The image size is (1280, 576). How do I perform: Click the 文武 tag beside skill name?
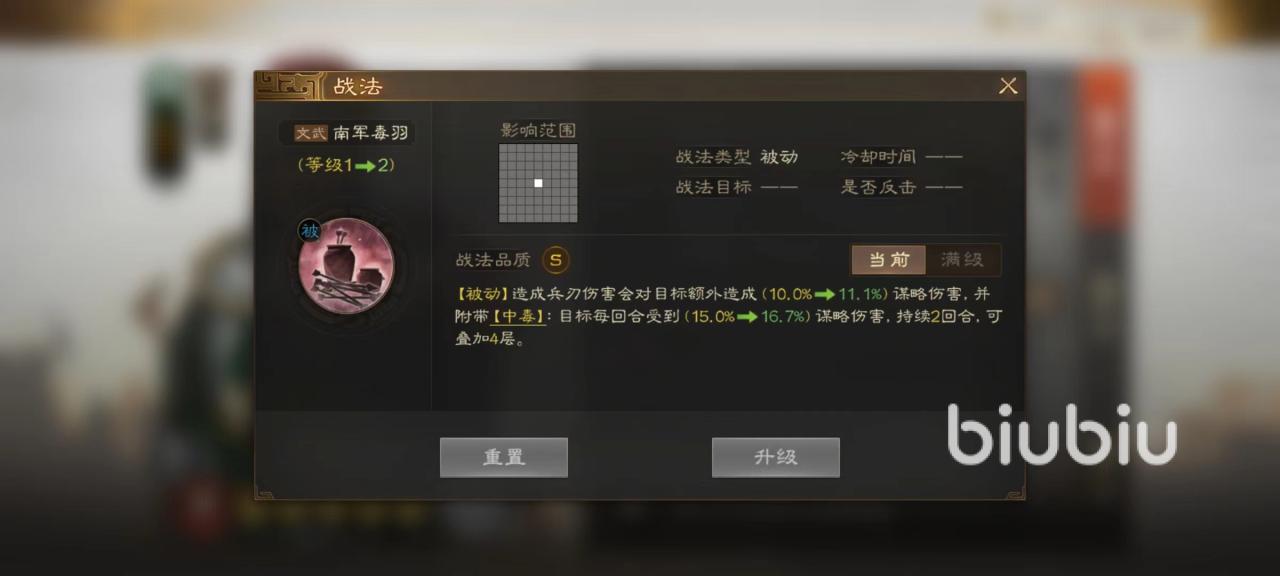311,133
